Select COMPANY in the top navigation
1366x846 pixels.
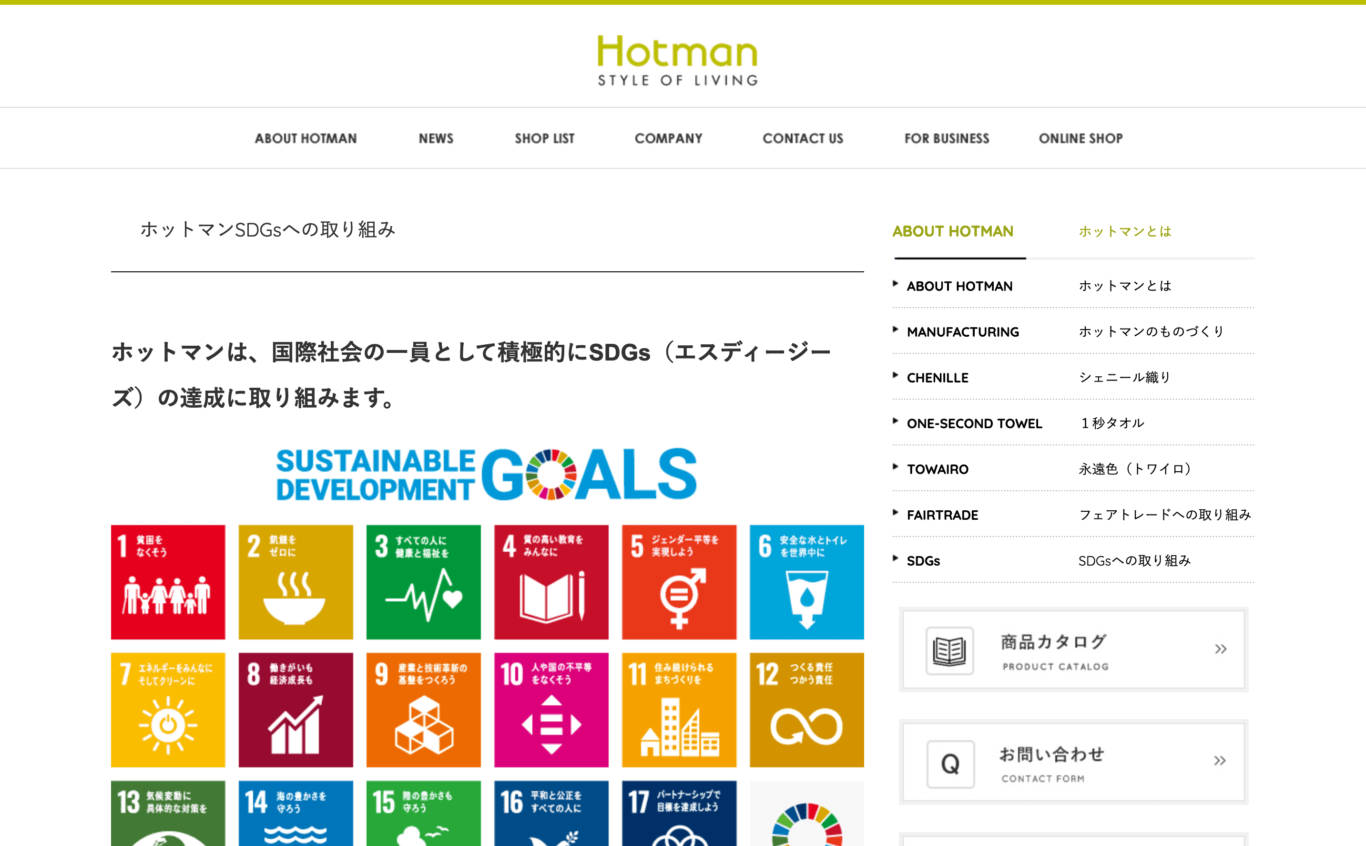[668, 139]
